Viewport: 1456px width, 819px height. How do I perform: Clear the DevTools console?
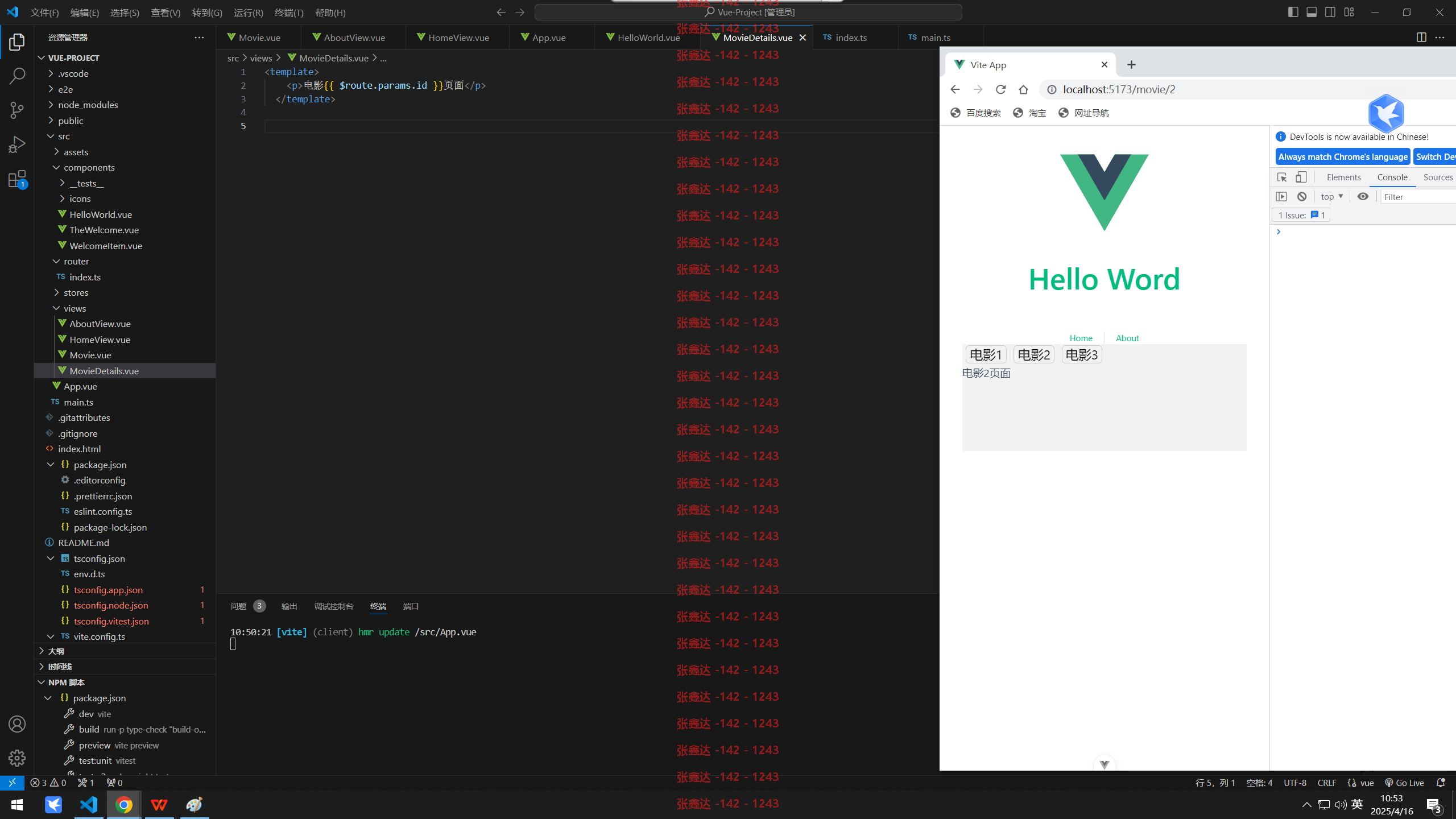pyautogui.click(x=1302, y=197)
